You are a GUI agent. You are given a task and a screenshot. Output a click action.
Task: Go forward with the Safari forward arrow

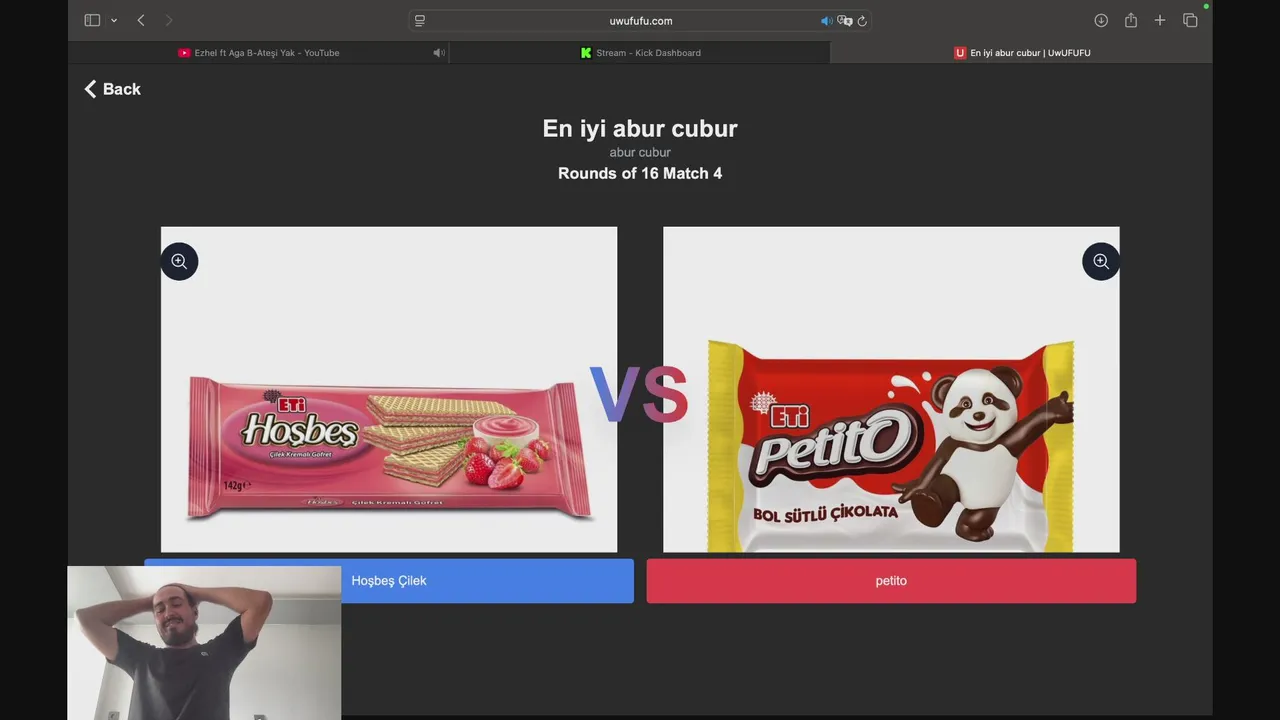click(168, 20)
